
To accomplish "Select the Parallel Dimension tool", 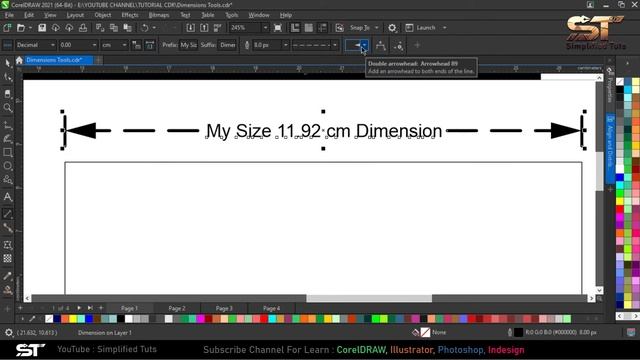I will tap(8, 213).
